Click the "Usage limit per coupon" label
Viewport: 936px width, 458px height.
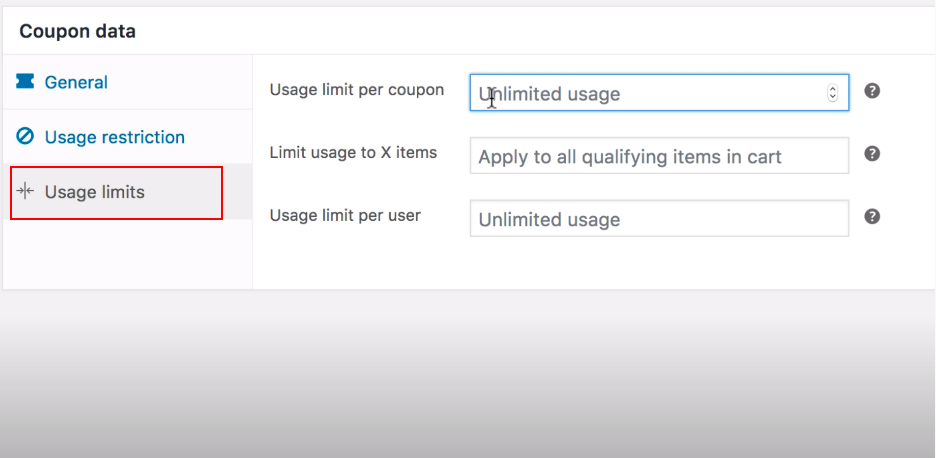(356, 90)
